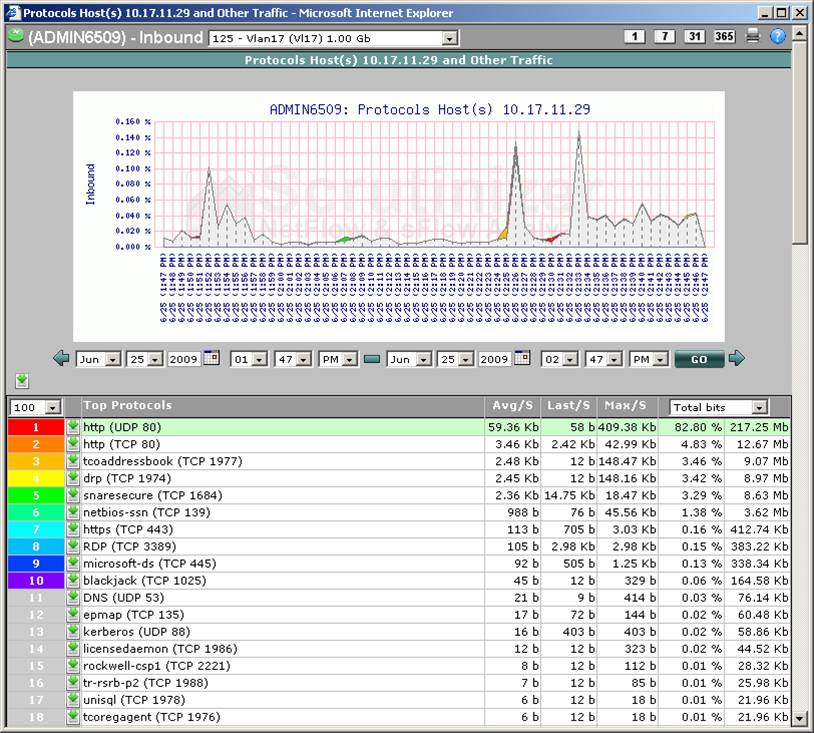Click the green arrow icon for tcoaddressbook row
The image size is (814, 733).
click(x=73, y=461)
